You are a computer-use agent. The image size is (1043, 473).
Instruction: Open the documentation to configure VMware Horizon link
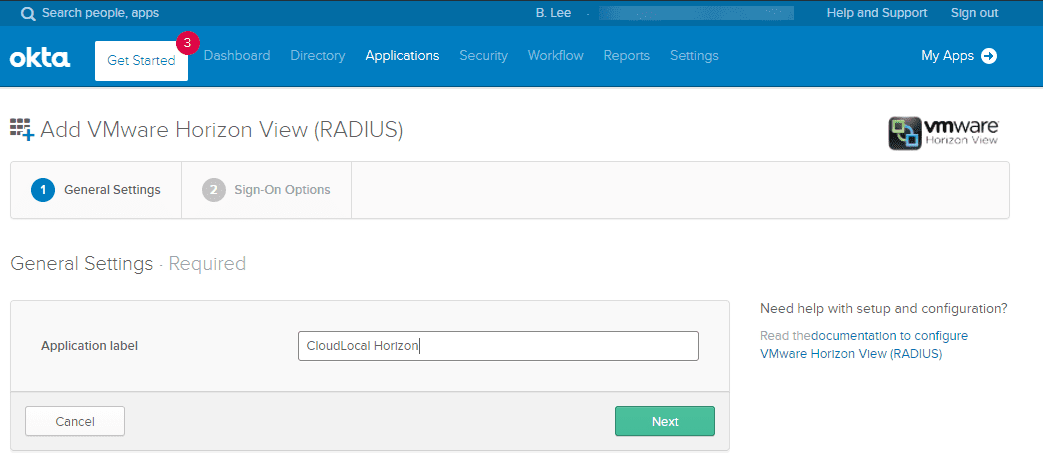click(x=863, y=345)
